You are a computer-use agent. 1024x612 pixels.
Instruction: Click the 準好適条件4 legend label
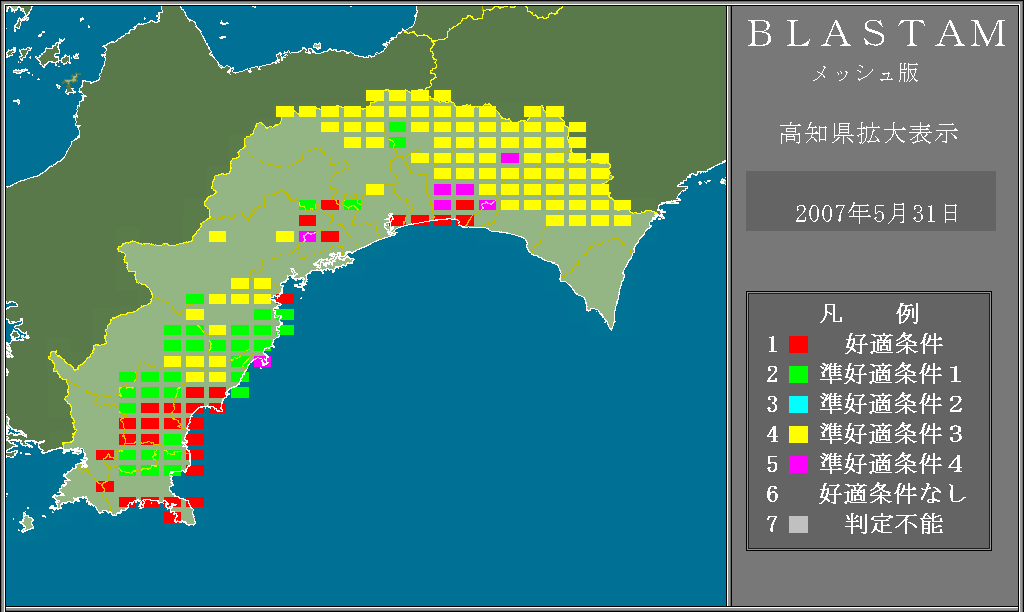[x=890, y=465]
